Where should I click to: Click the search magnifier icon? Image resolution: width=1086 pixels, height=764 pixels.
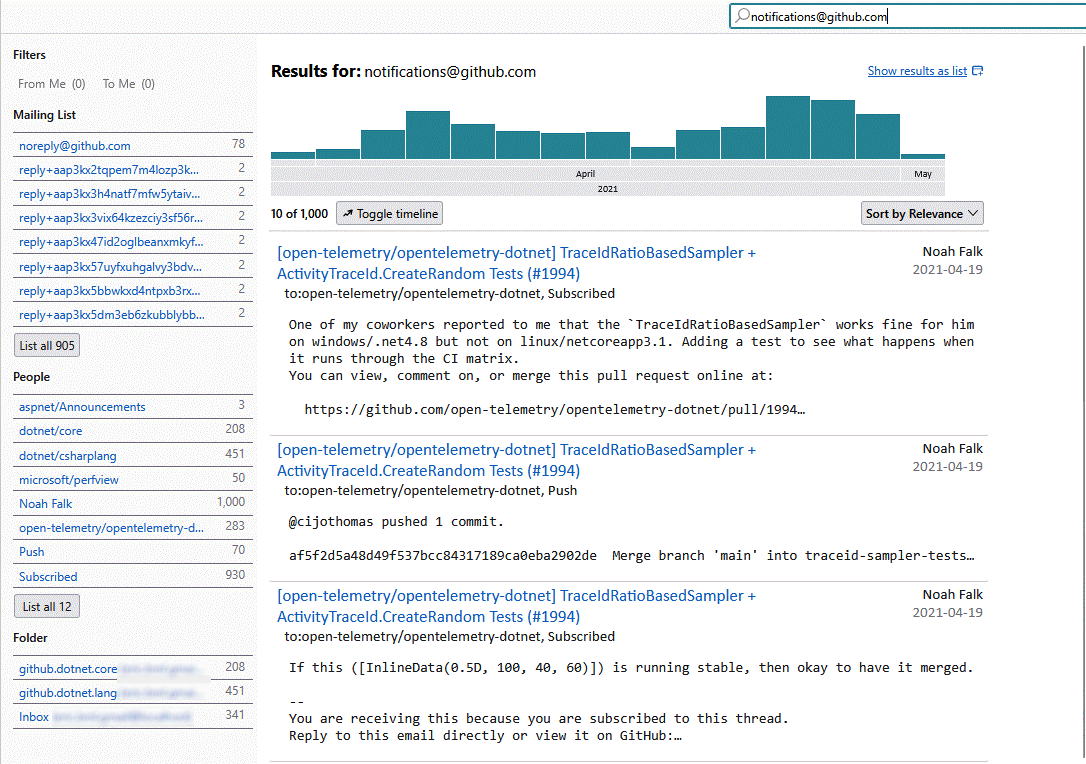[x=742, y=15]
